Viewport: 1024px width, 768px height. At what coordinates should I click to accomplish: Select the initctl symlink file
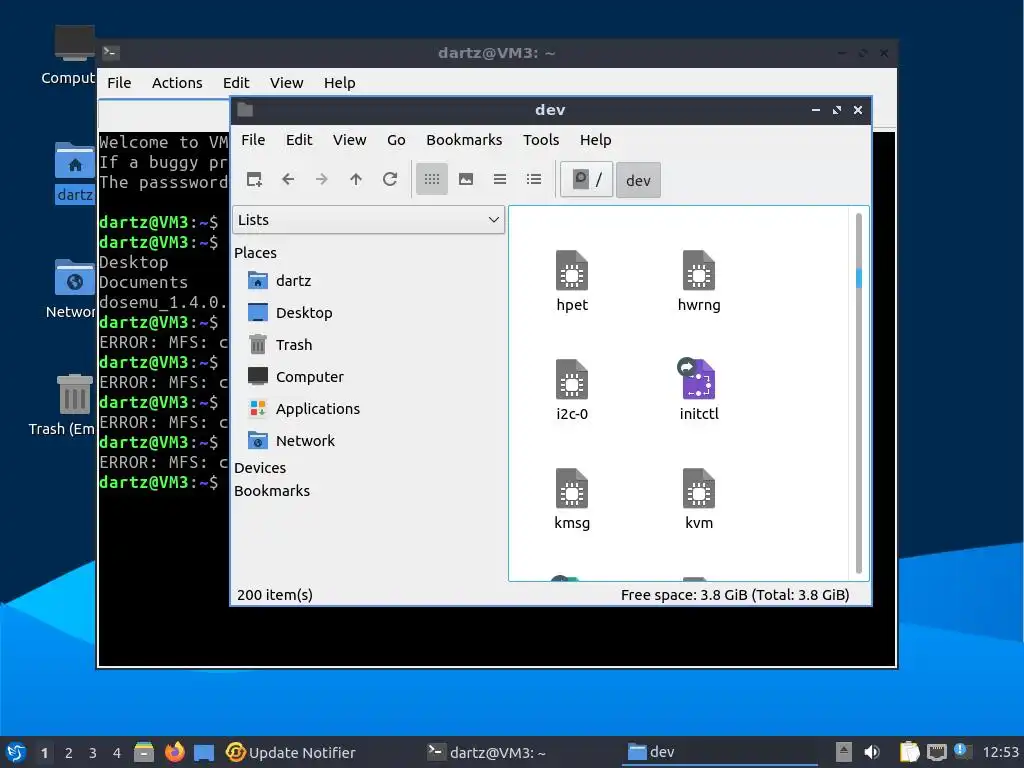[x=699, y=391]
